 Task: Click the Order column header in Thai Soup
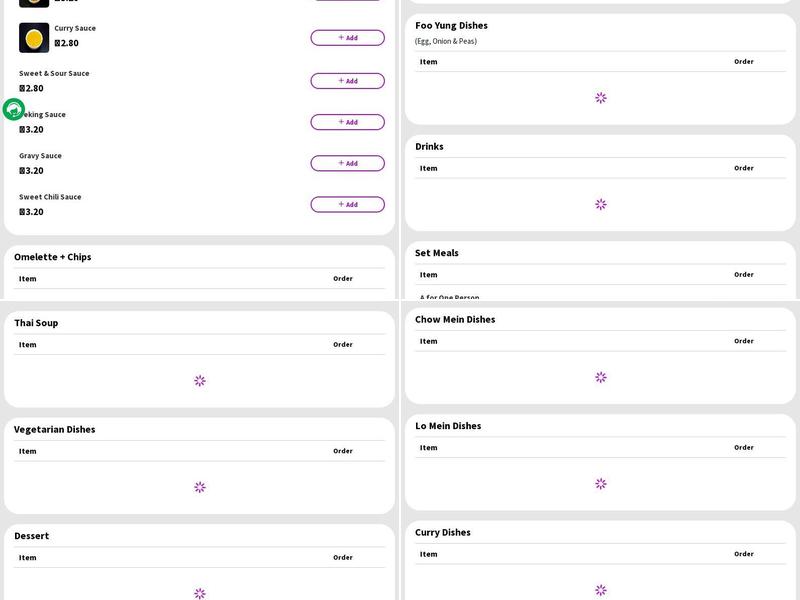tap(343, 344)
